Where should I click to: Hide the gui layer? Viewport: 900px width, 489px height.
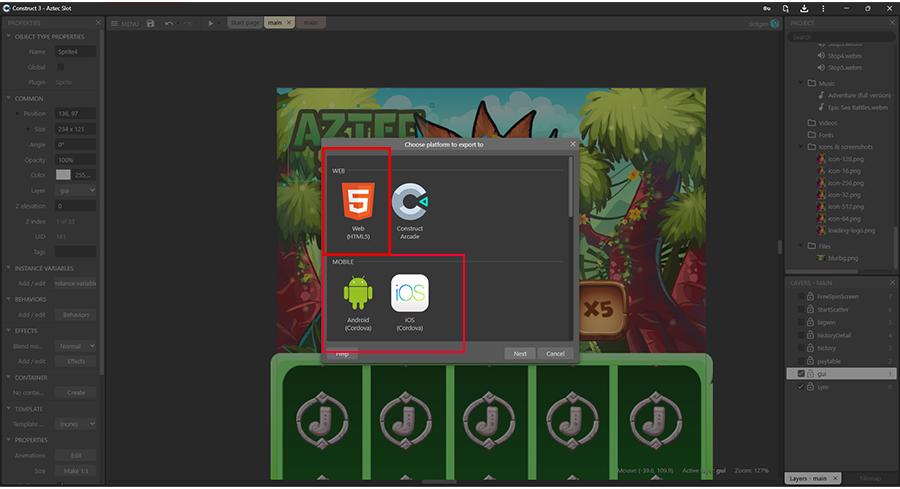(x=801, y=374)
